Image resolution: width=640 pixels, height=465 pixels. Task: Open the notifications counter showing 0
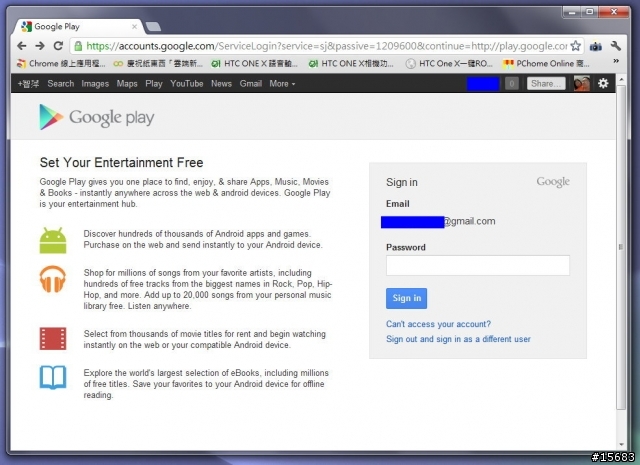point(511,83)
